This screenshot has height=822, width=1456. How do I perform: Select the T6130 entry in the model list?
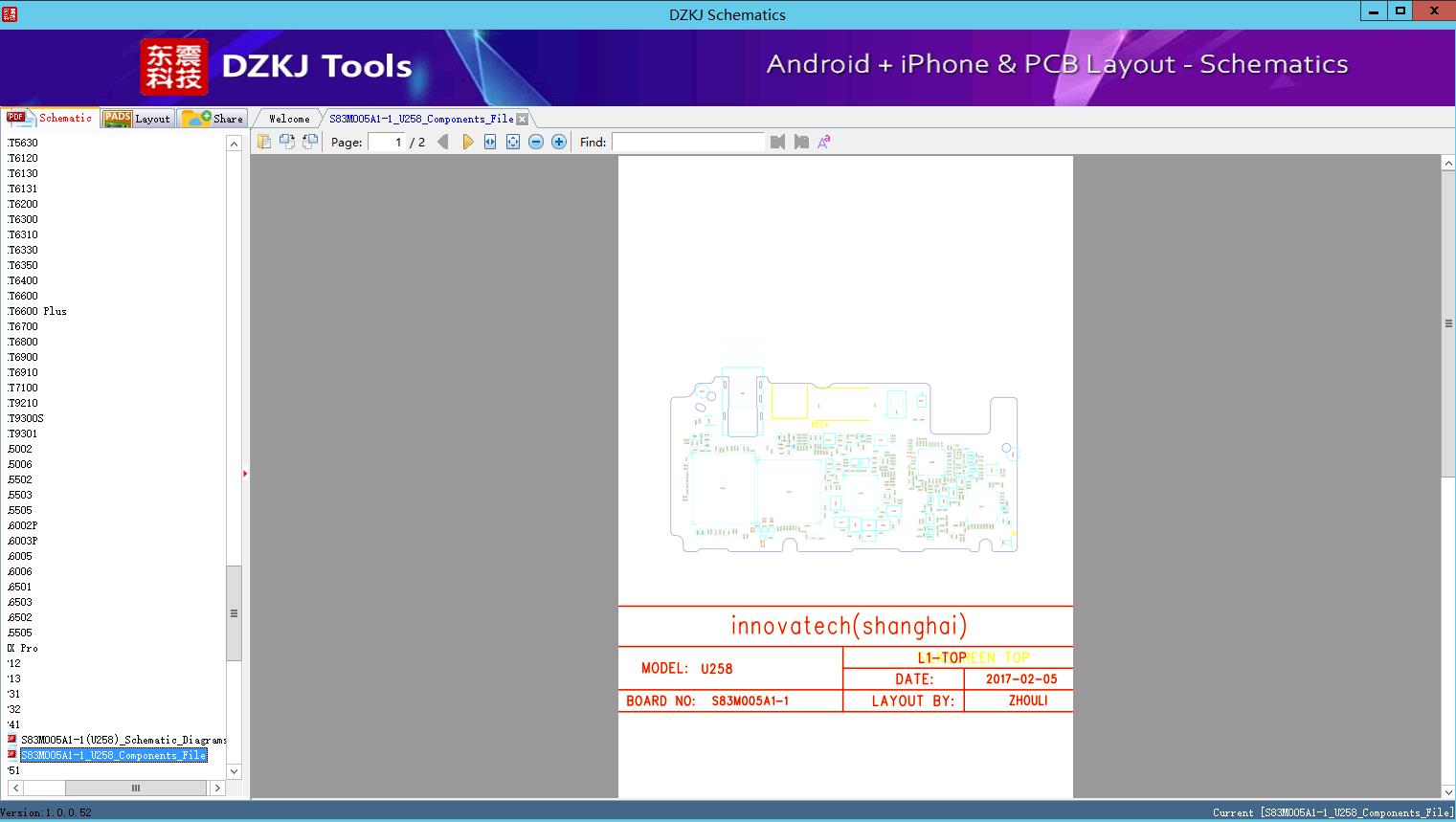pyautogui.click(x=23, y=173)
